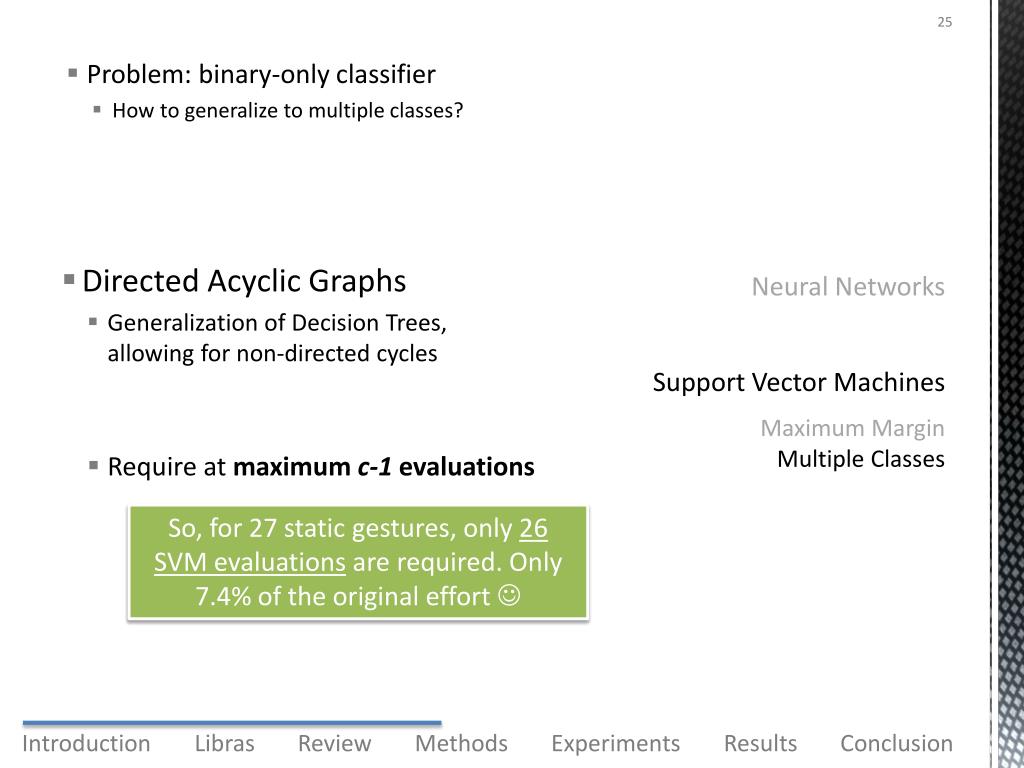Click the smiley face icon

point(509,595)
